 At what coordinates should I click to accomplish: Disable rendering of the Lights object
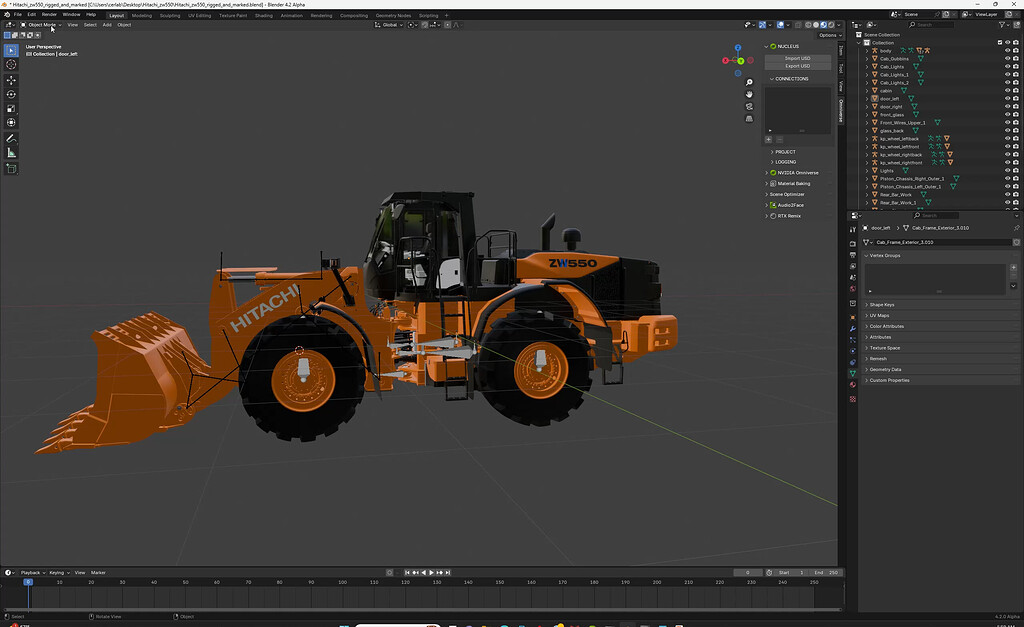[x=1015, y=170]
